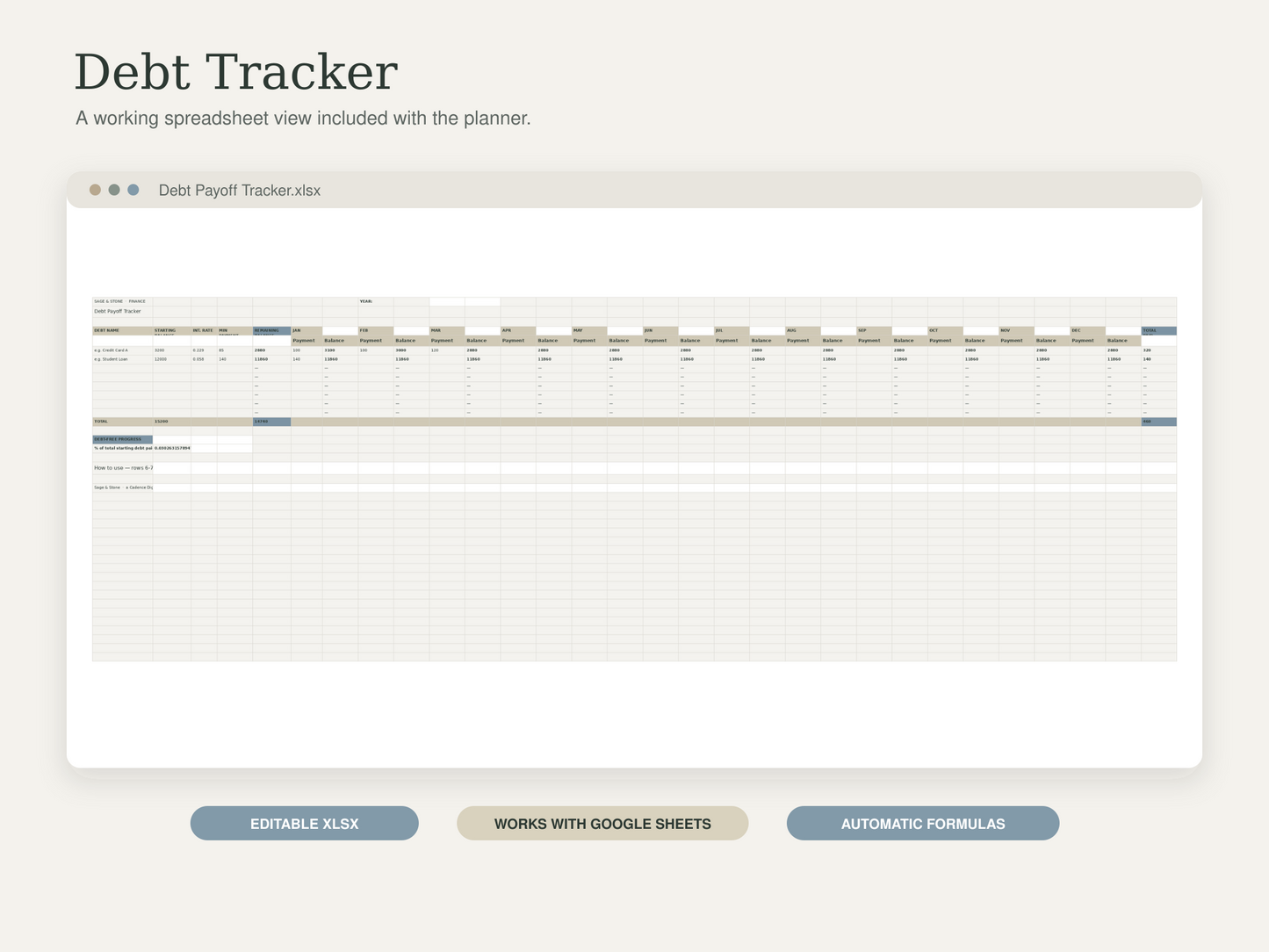Select the 'e.g. Credit Card A' cell
The height and width of the screenshot is (952, 1269).
pos(122,350)
